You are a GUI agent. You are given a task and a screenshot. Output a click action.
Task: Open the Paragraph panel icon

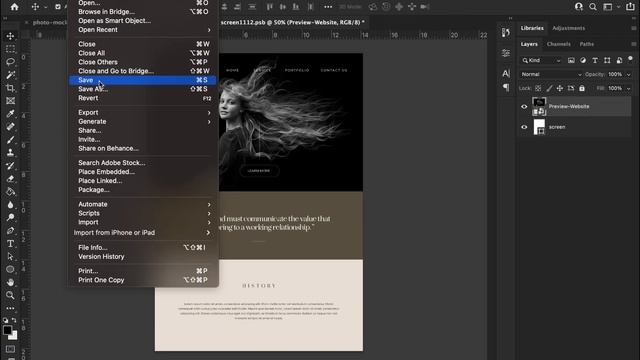click(x=506, y=87)
